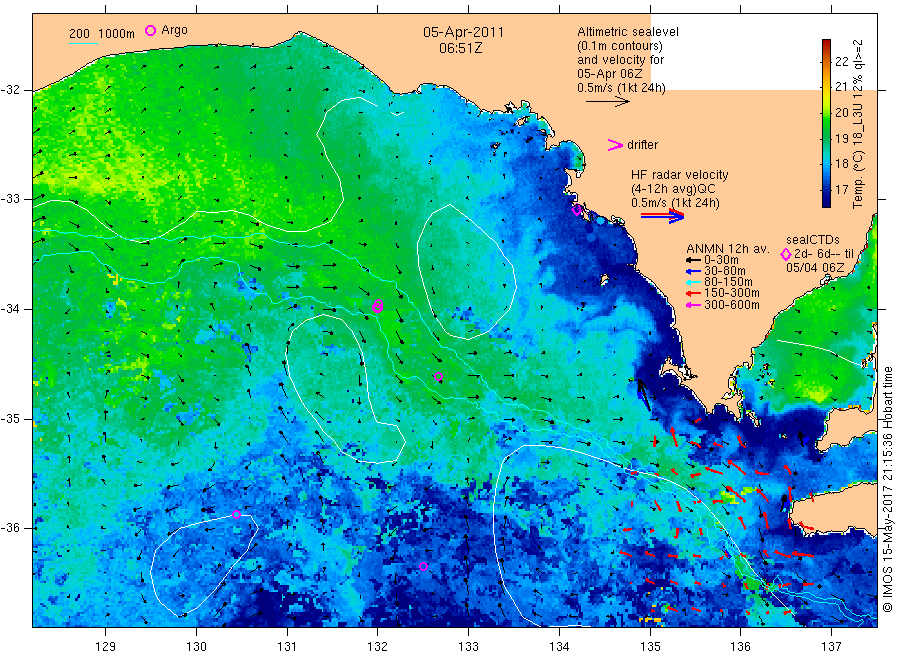Click the cyan 200m isobath legend line
This screenshot has width=900, height=660.
[83, 44]
